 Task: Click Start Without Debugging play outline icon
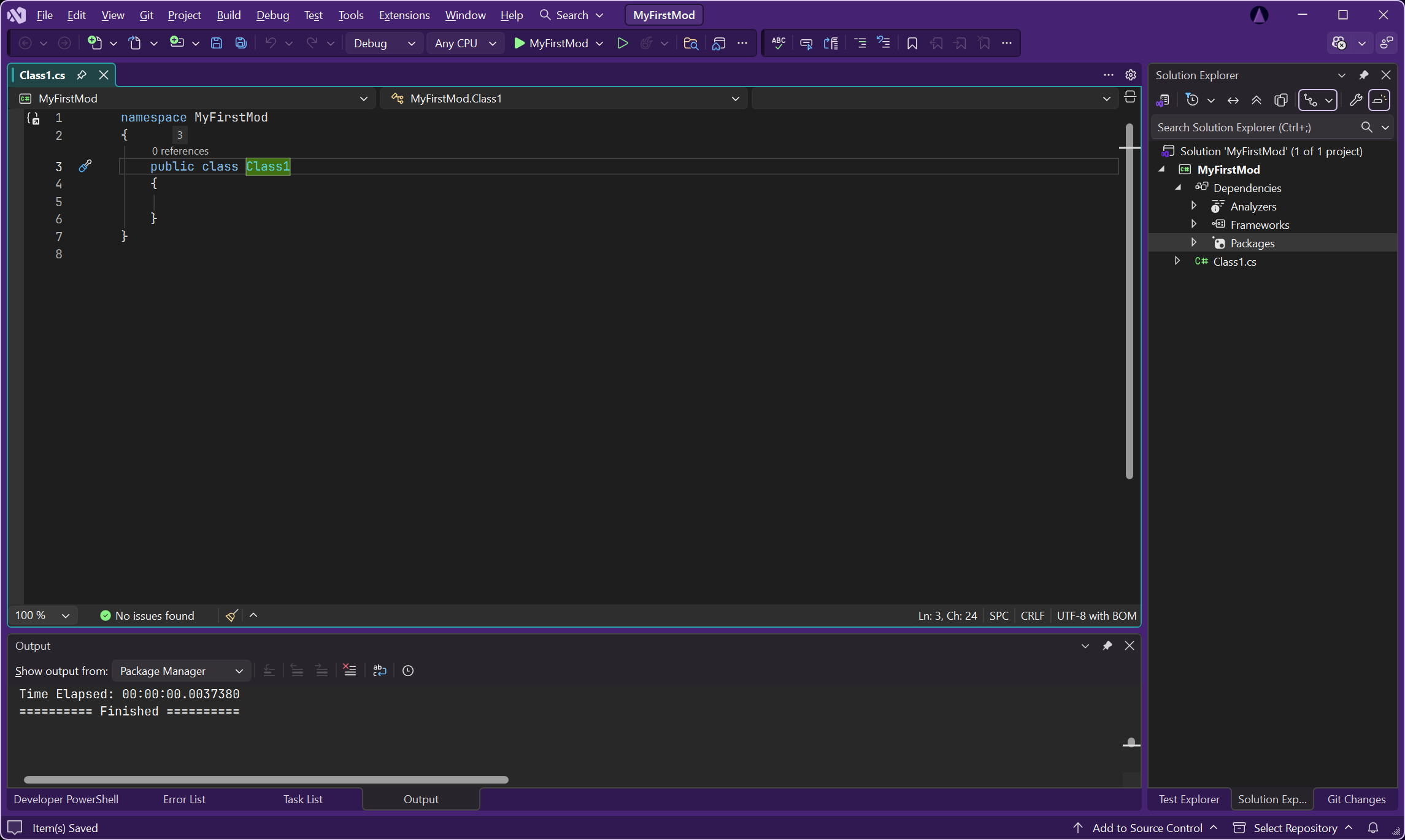click(622, 43)
